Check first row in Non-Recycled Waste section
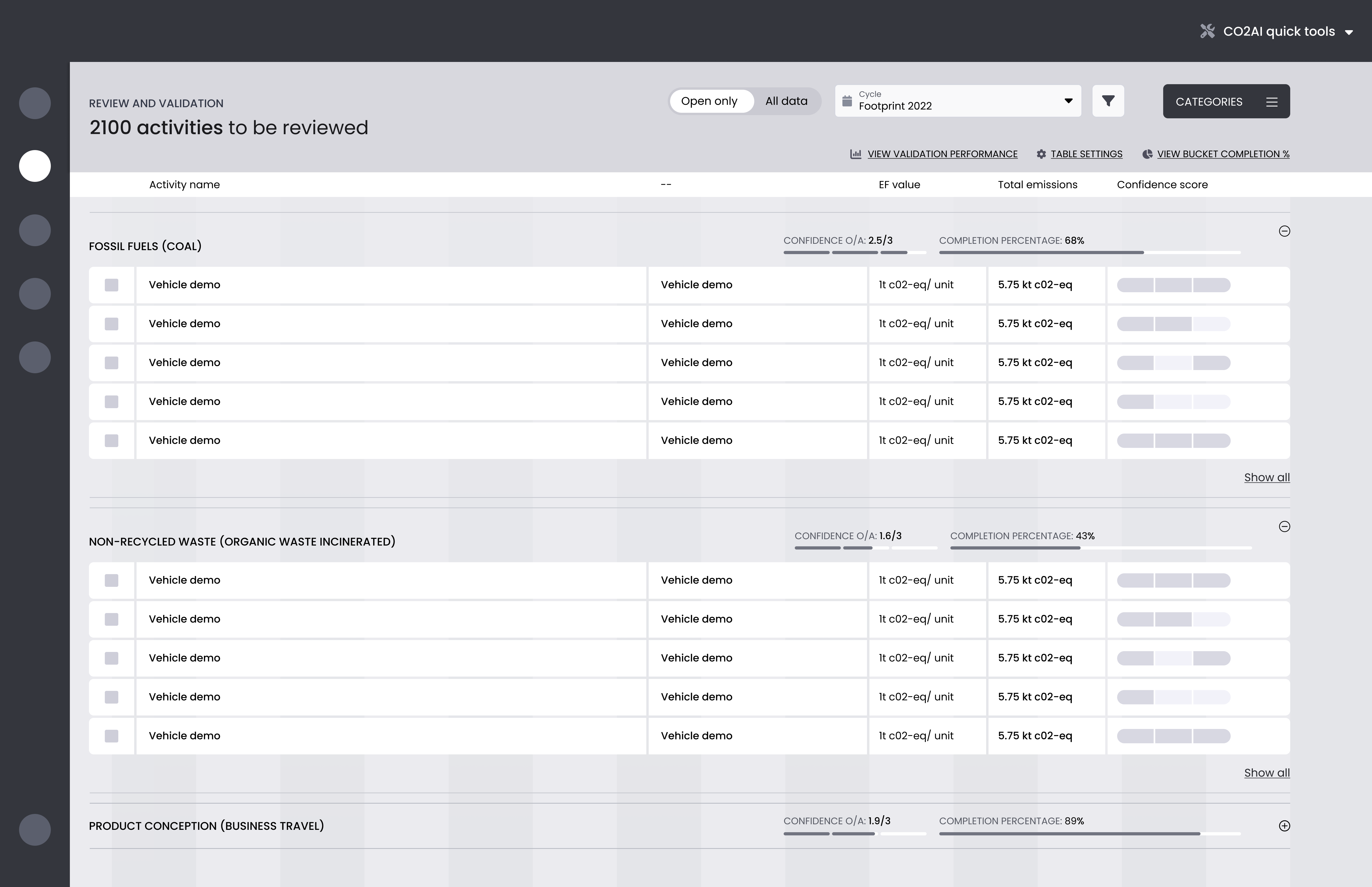 pyautogui.click(x=112, y=580)
